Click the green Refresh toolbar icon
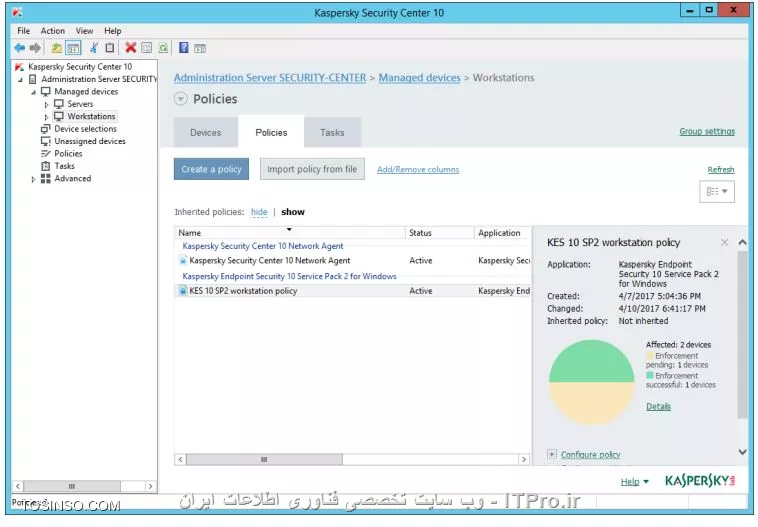Viewport: 758px width, 527px height. click(163, 47)
